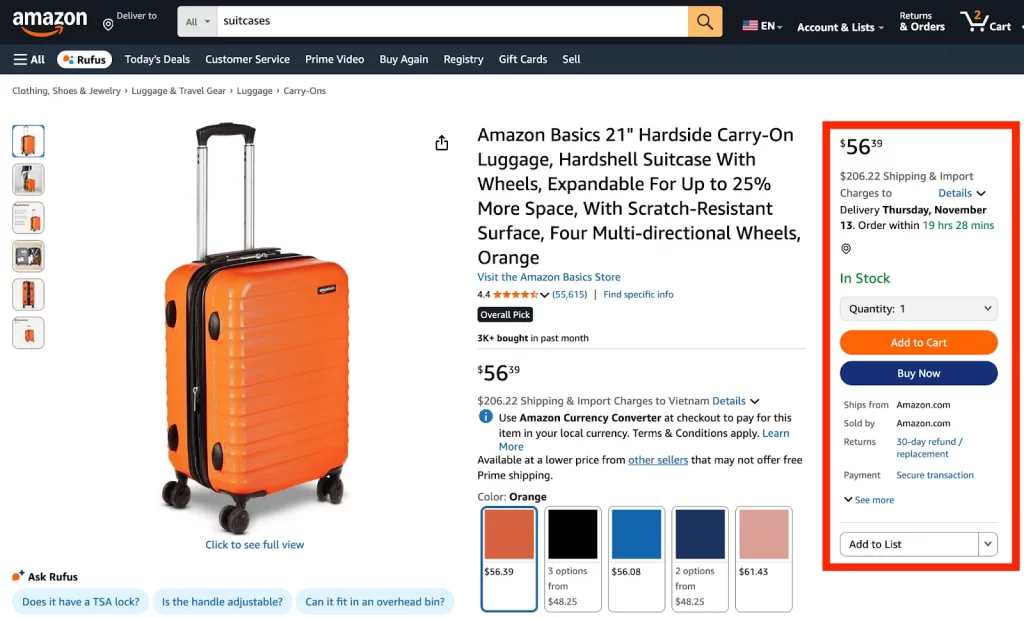Image resolution: width=1024 pixels, height=618 pixels.
Task: Click the US flag language selector
Action: coord(762,26)
